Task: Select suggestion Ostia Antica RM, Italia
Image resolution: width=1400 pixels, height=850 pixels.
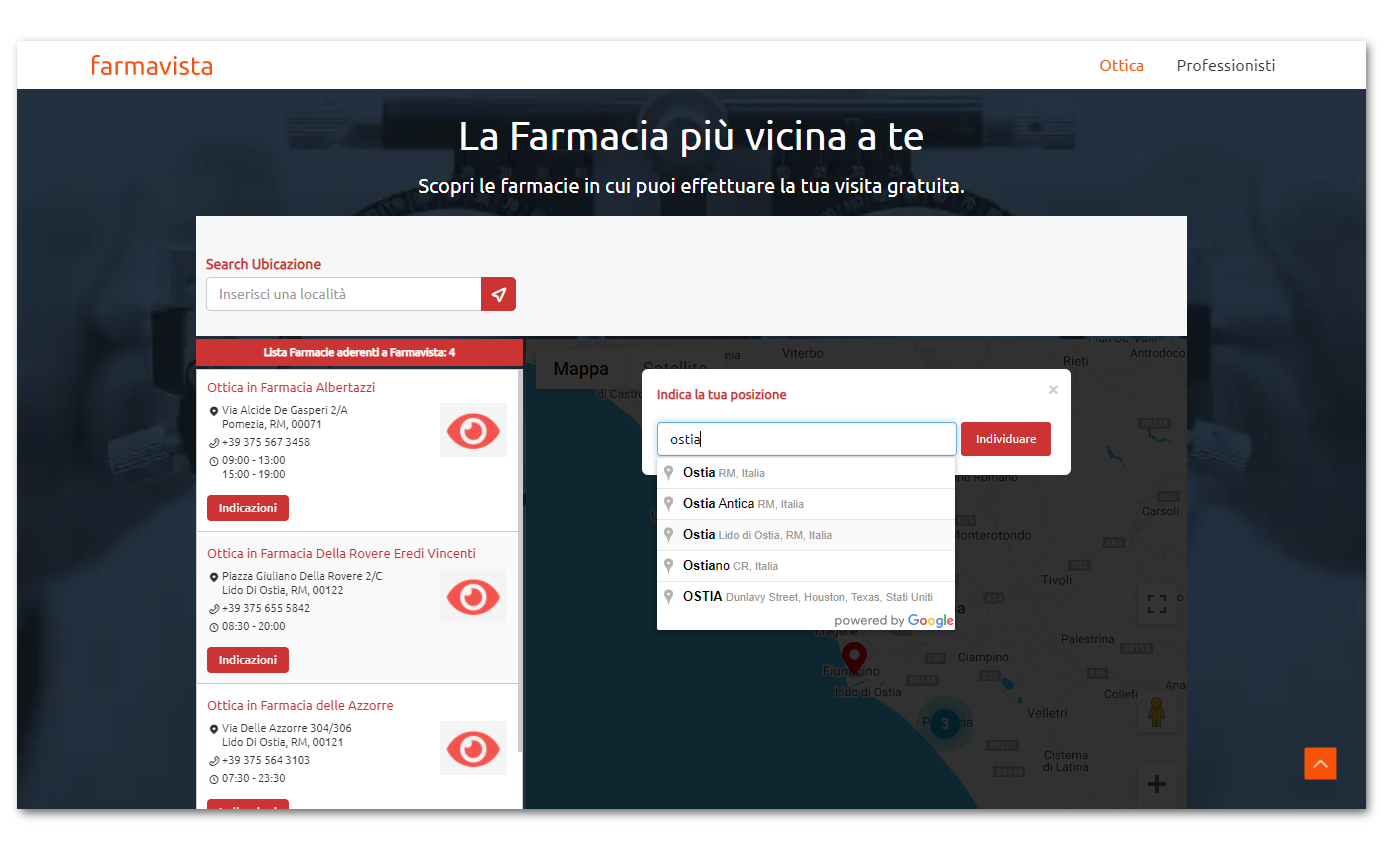Action: coord(806,504)
